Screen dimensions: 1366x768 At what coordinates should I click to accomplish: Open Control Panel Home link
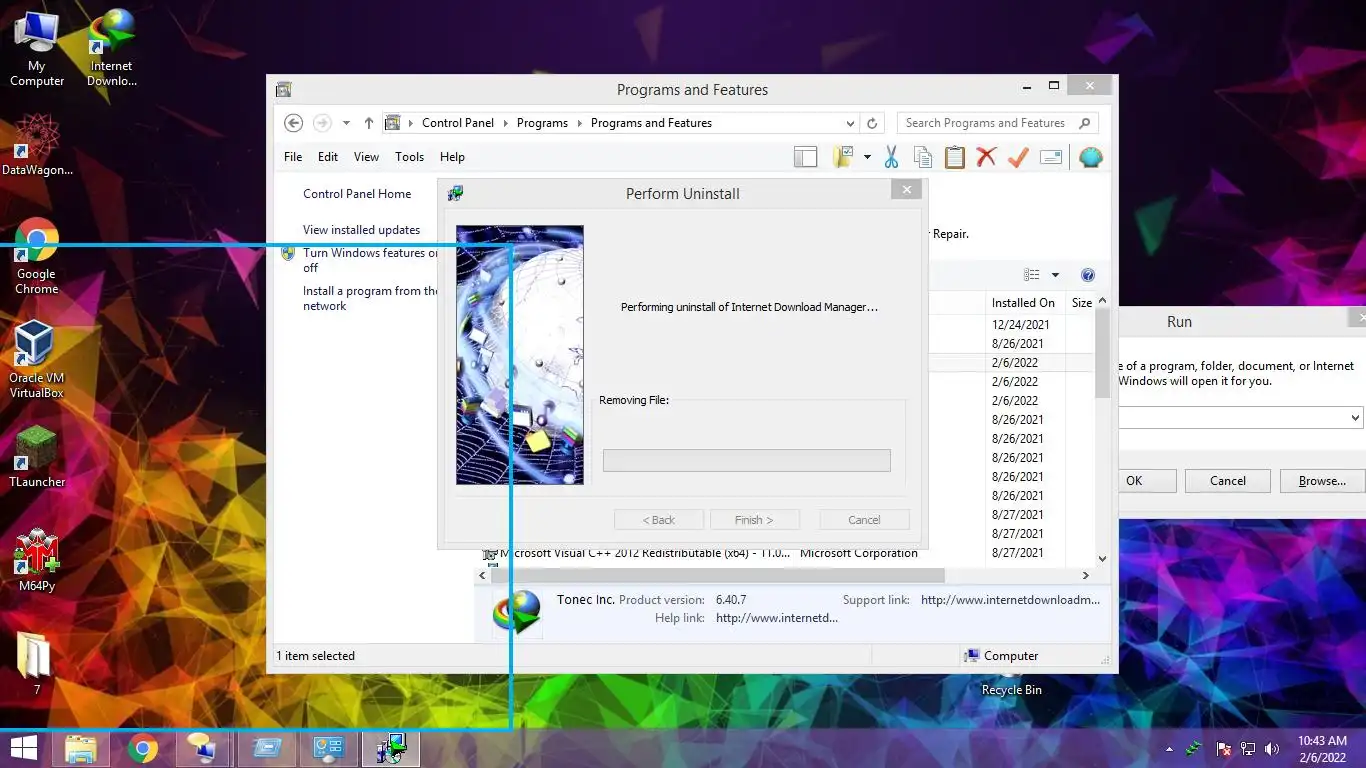(x=357, y=194)
